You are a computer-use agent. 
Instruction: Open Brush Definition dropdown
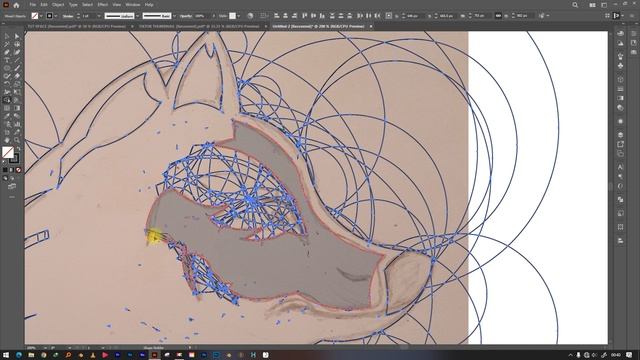[174, 16]
